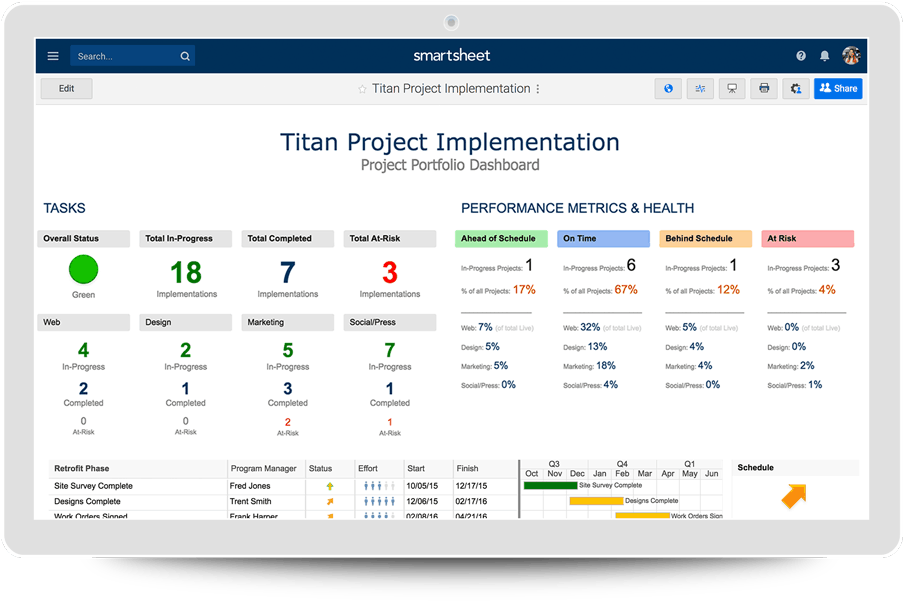This screenshot has height=601, width=903.
Task: Select the yellow Designs Complete Gantt bar
Action: click(596, 501)
